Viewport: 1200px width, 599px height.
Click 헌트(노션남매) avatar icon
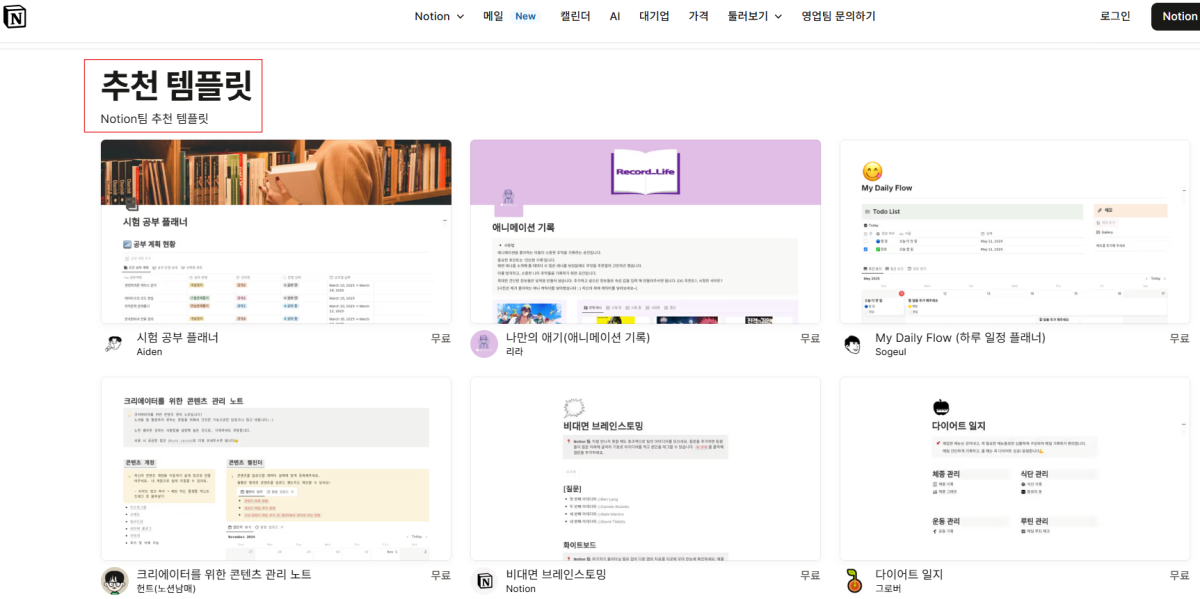pos(113,580)
